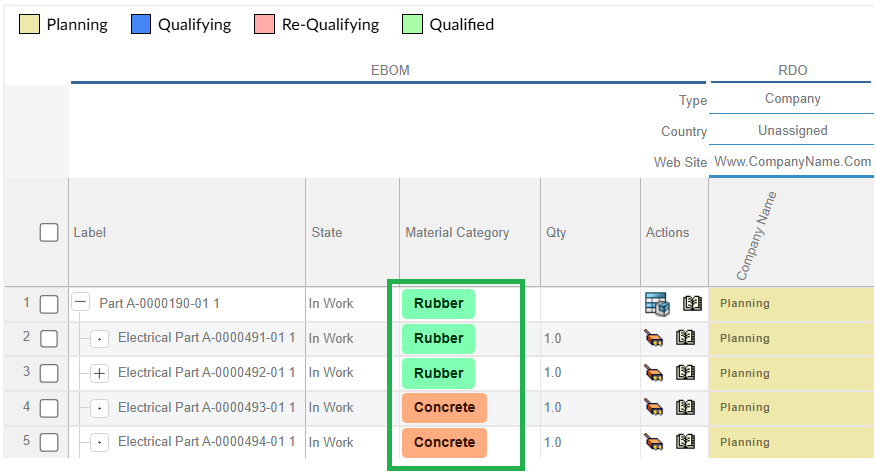Toggle the select-all checkbox in header

click(x=49, y=233)
